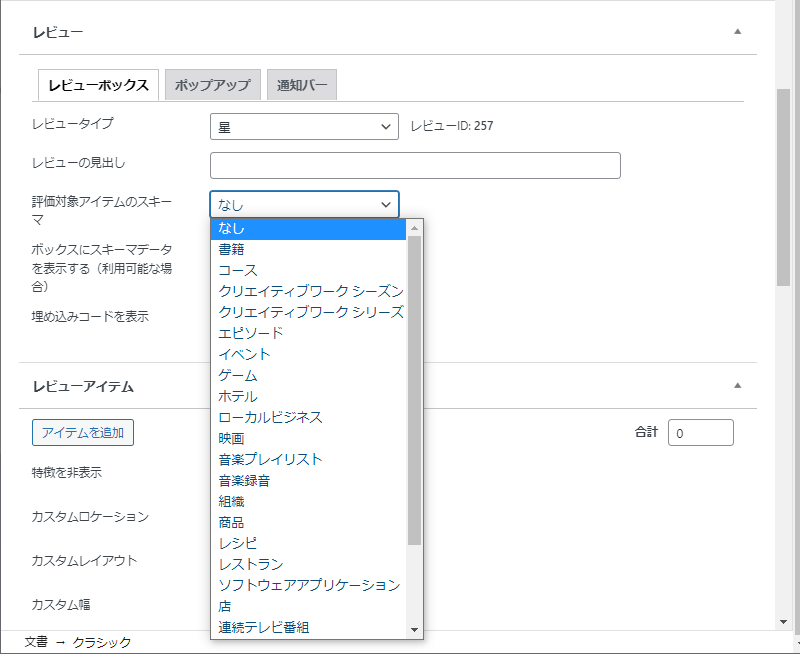Choose 音楽録音 option

(308, 481)
